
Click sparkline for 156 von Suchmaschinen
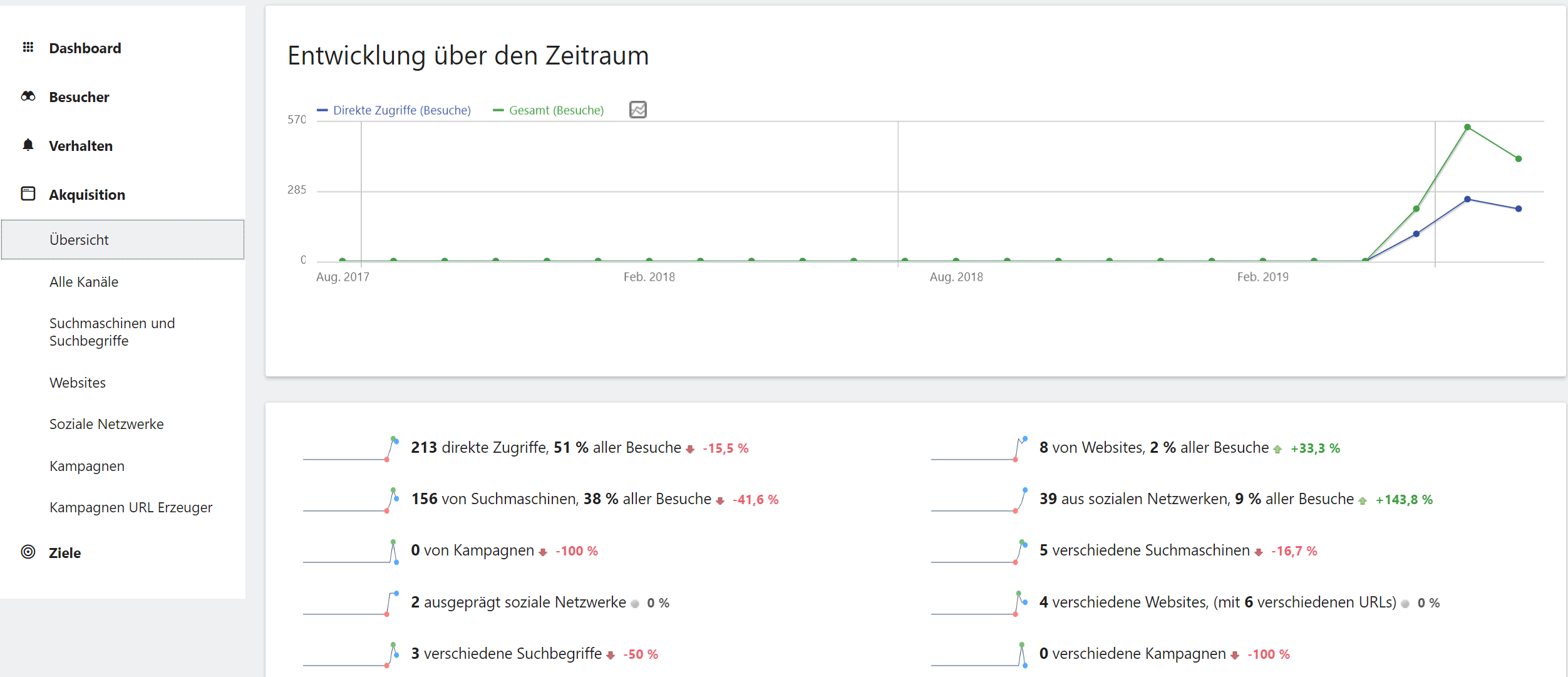point(351,500)
